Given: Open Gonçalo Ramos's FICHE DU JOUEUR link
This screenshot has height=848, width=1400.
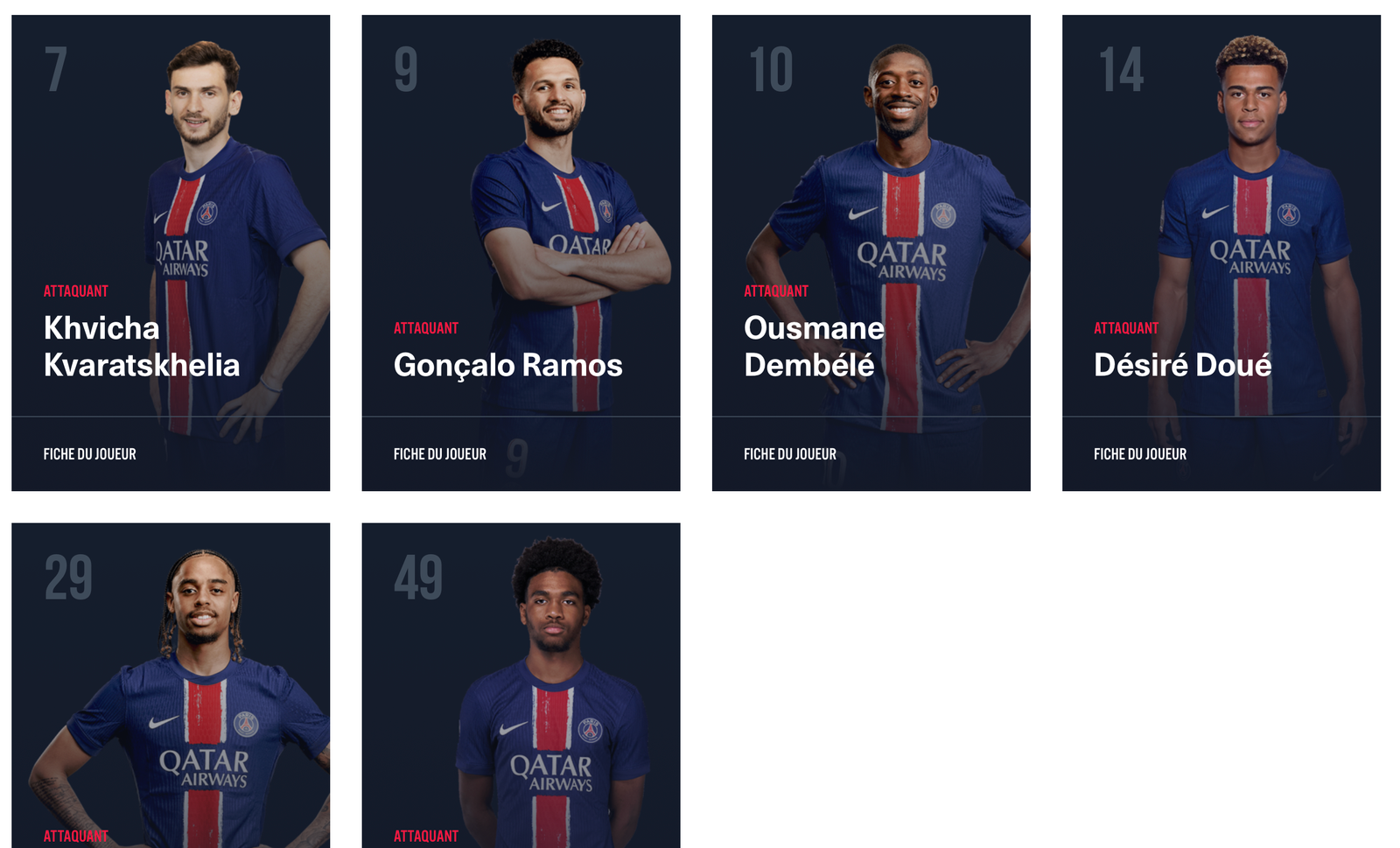Looking at the screenshot, I should click(440, 454).
